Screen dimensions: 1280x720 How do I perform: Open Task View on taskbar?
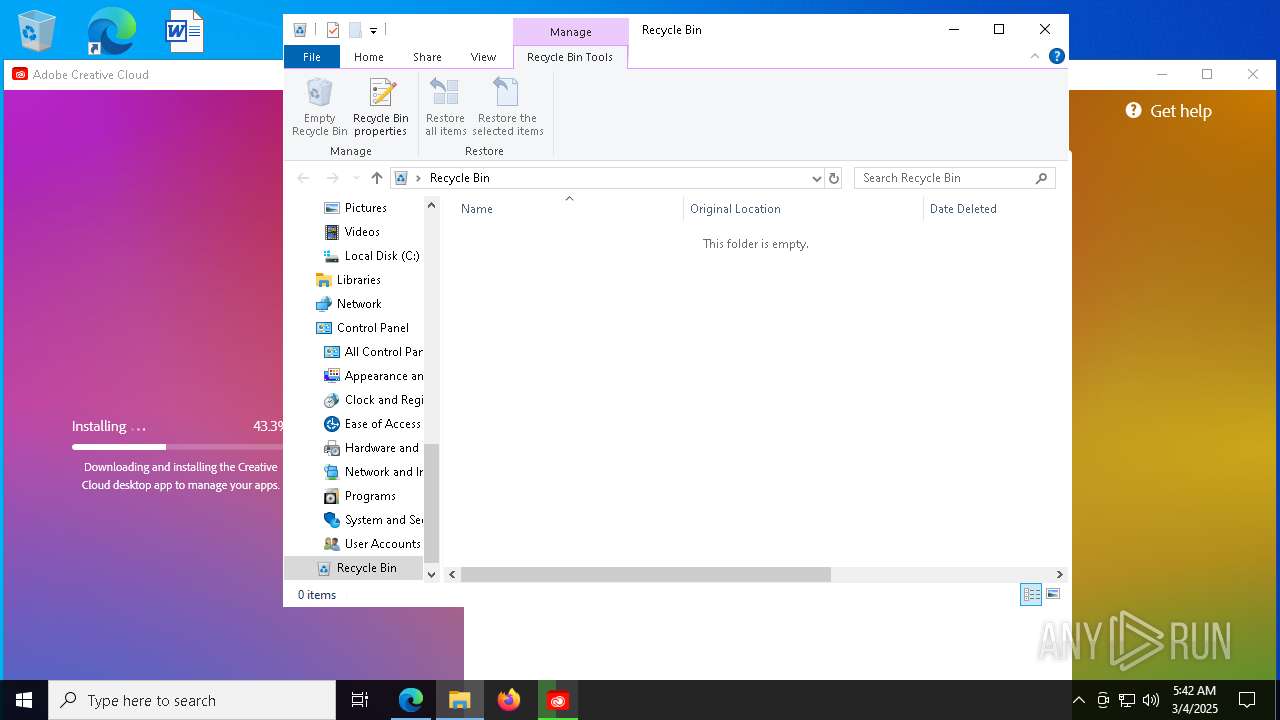(360, 700)
